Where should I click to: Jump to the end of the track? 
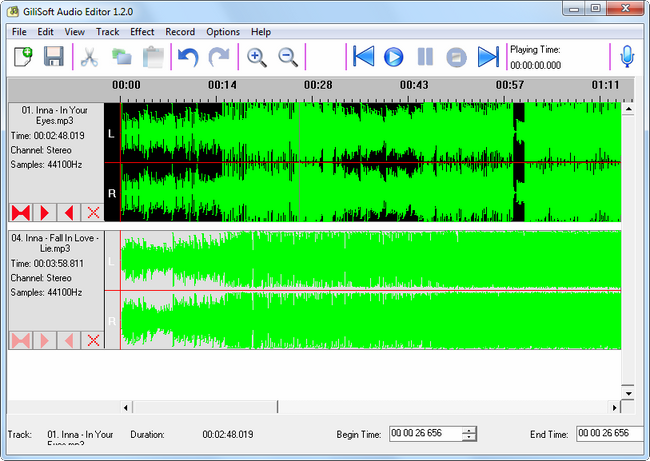pyautogui.click(x=488, y=57)
